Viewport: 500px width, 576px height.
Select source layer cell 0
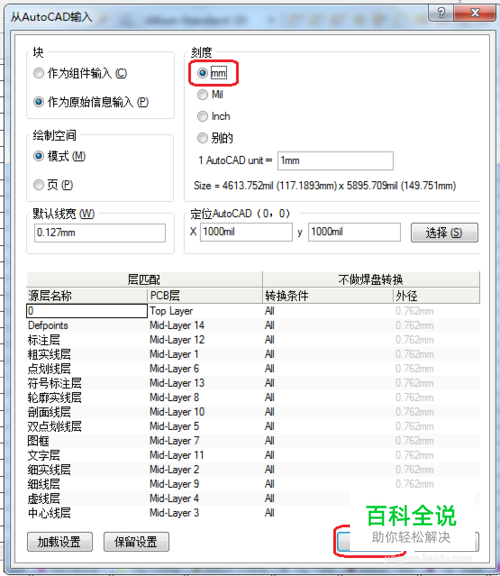coord(87,311)
